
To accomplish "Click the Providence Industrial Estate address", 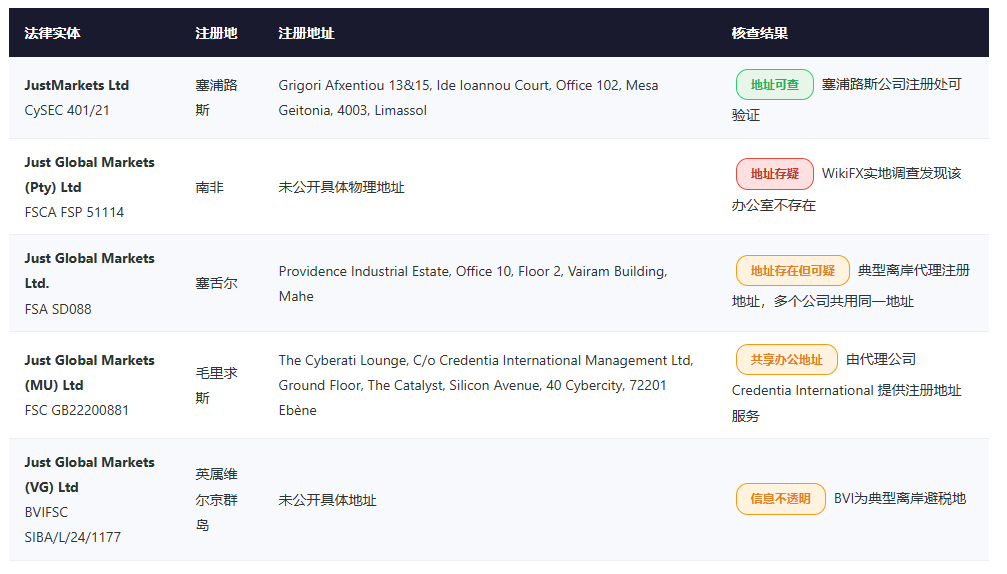I will click(473, 284).
